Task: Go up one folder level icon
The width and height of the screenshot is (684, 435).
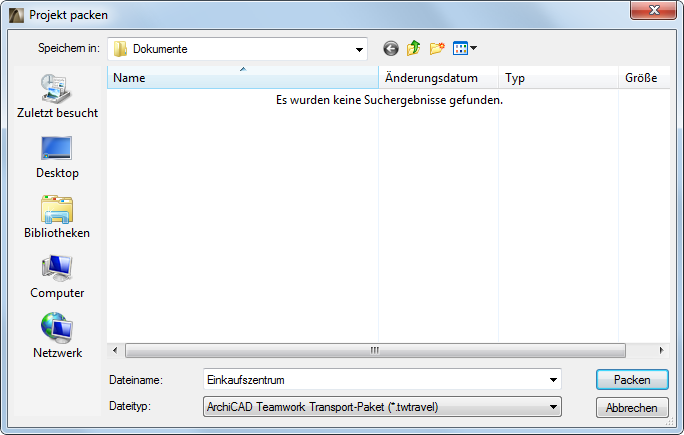Action: tap(414, 48)
